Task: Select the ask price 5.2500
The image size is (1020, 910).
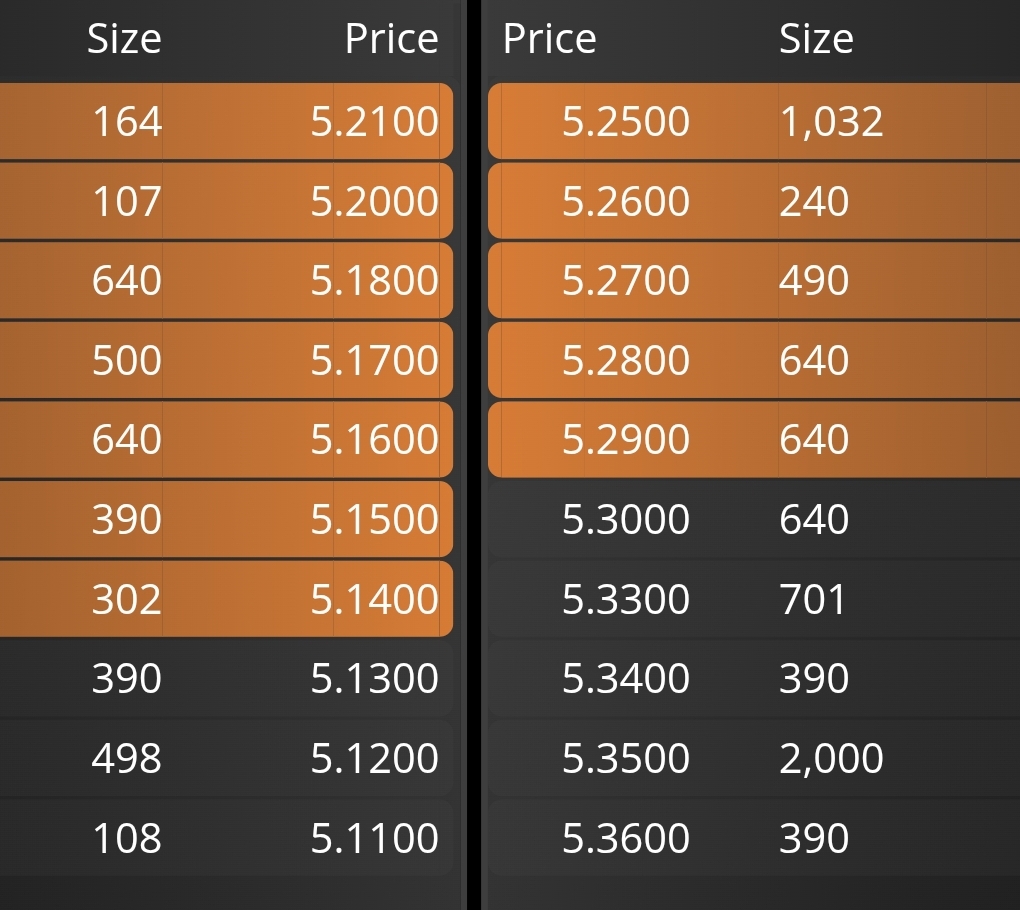Action: (626, 121)
